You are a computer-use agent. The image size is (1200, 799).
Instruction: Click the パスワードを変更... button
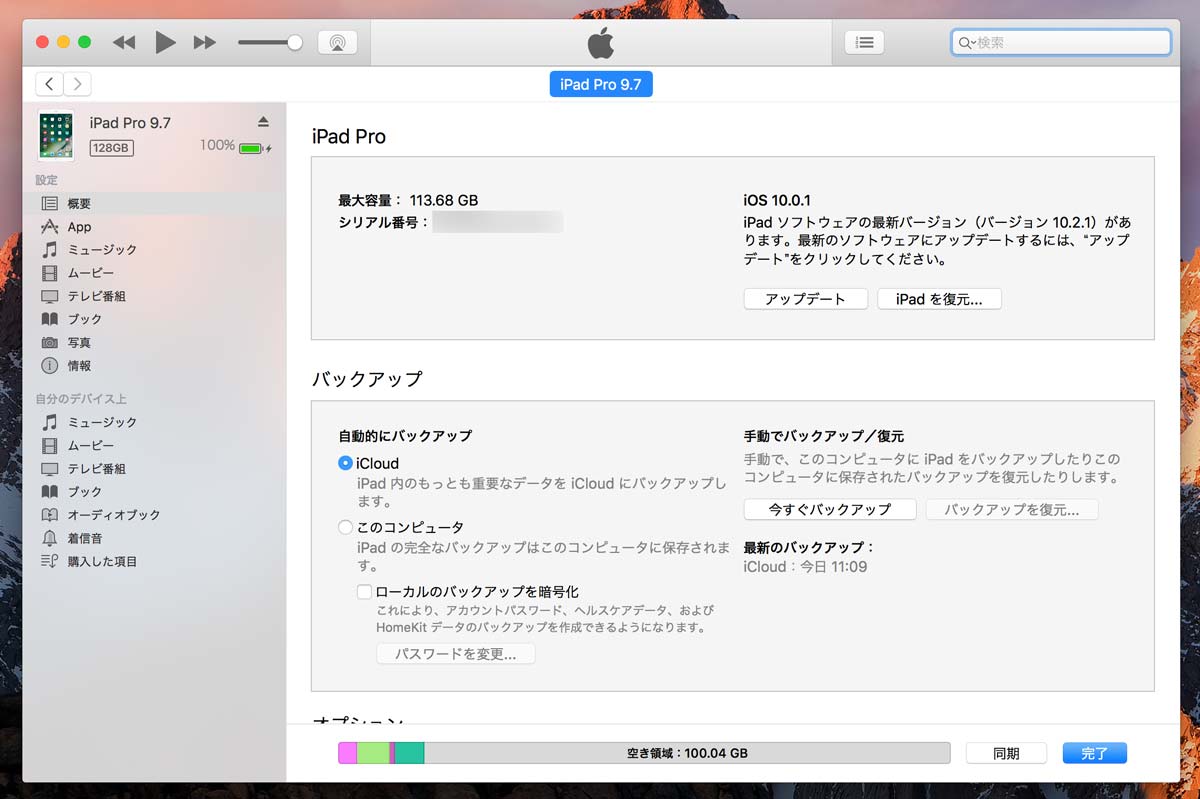tap(456, 654)
